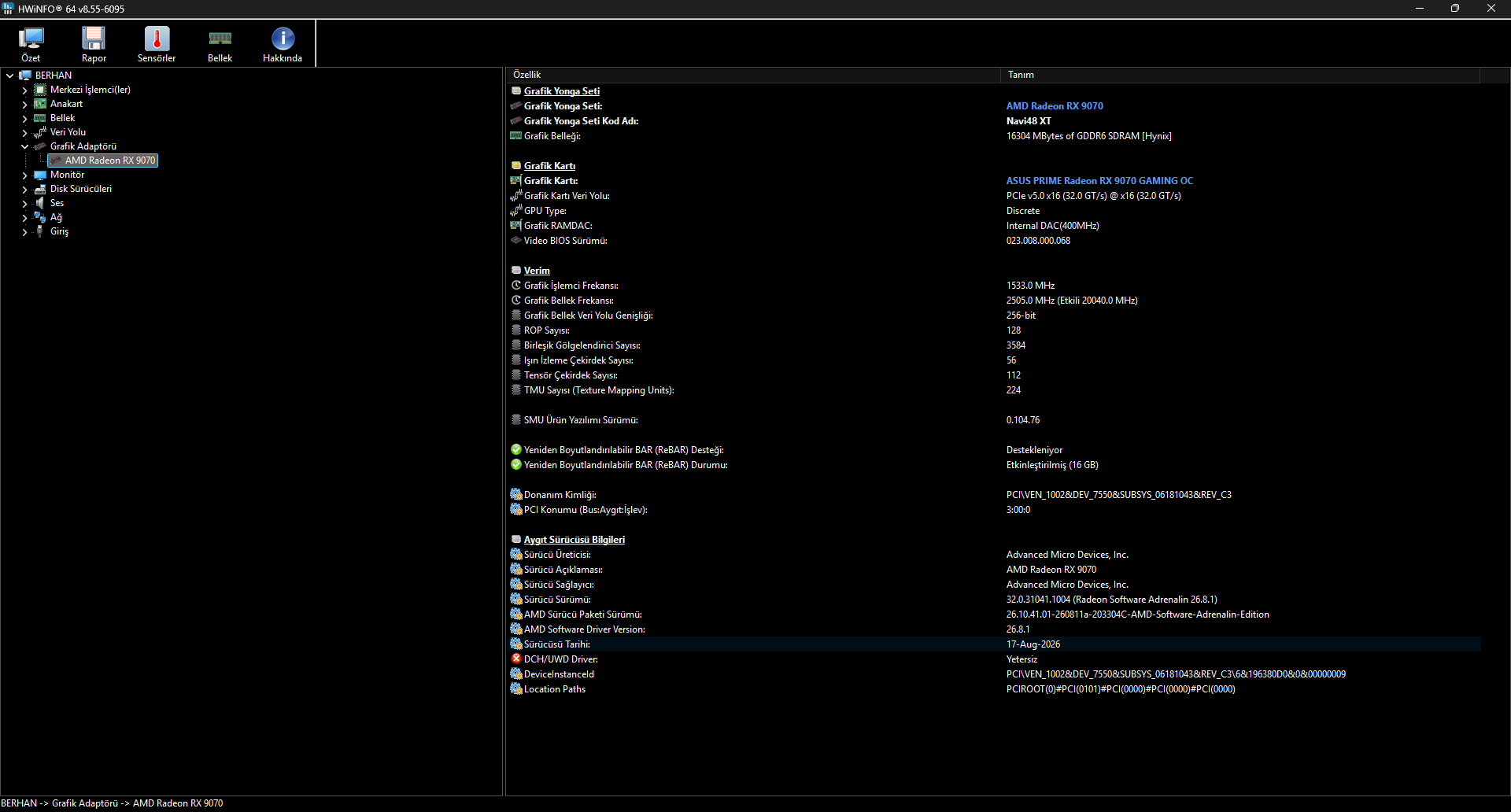1511x812 pixels.
Task: Select the Grafik Adaptörü tree item
Action: [x=83, y=146]
